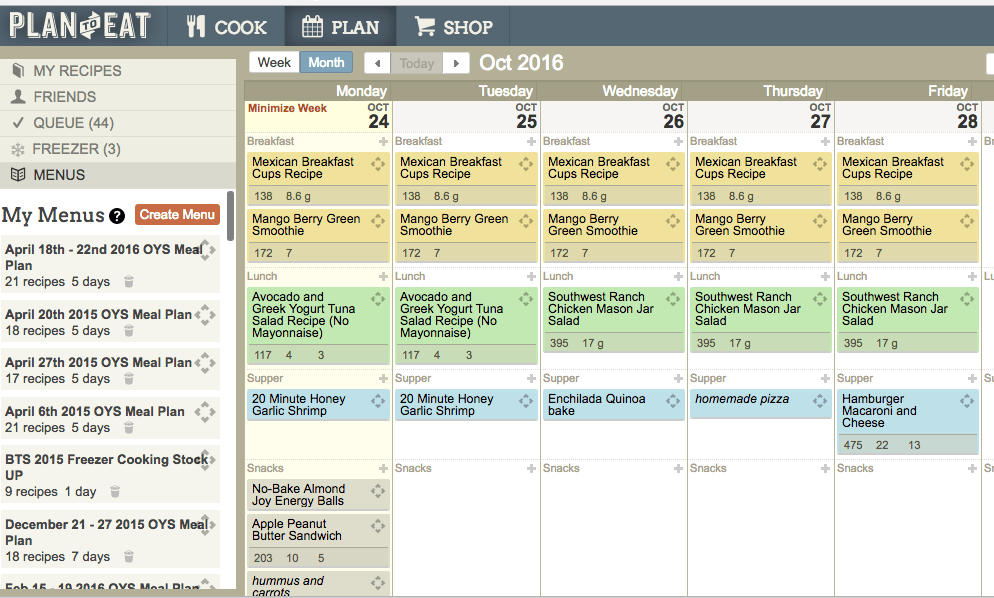Delete the April 20th 2015 OYS Meal Plan via trash icon

(x=129, y=330)
